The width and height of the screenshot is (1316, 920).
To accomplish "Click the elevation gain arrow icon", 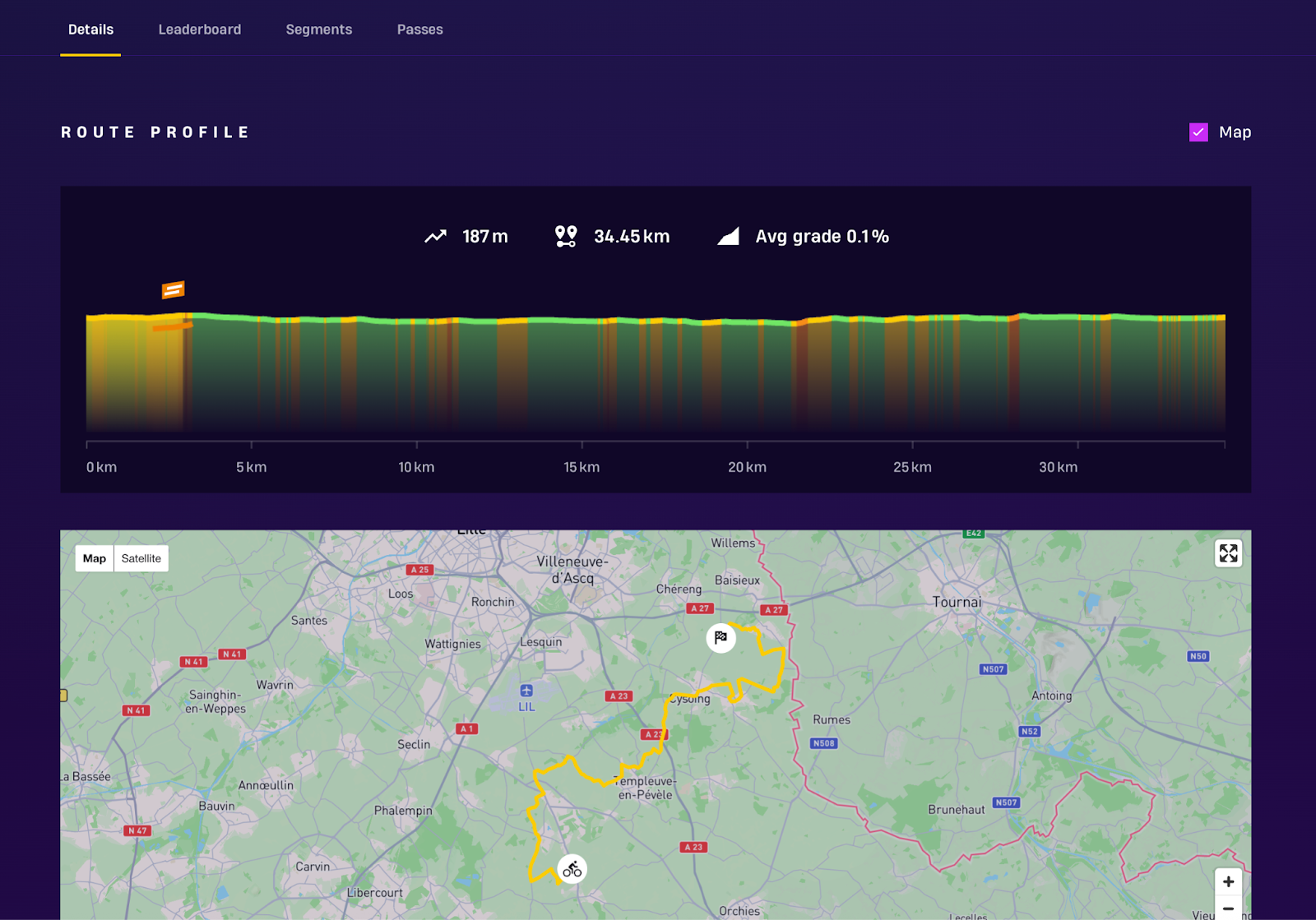I will tap(435, 237).
